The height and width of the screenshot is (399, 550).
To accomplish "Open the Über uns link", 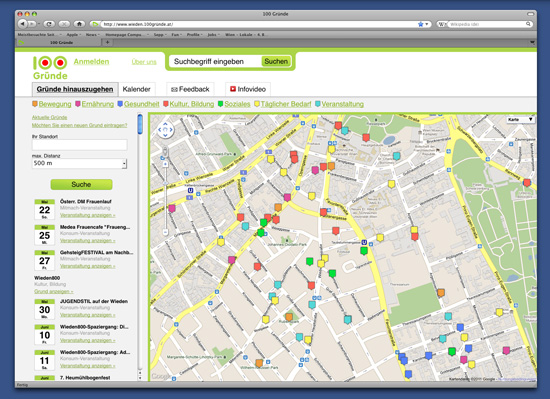I will [x=144, y=62].
